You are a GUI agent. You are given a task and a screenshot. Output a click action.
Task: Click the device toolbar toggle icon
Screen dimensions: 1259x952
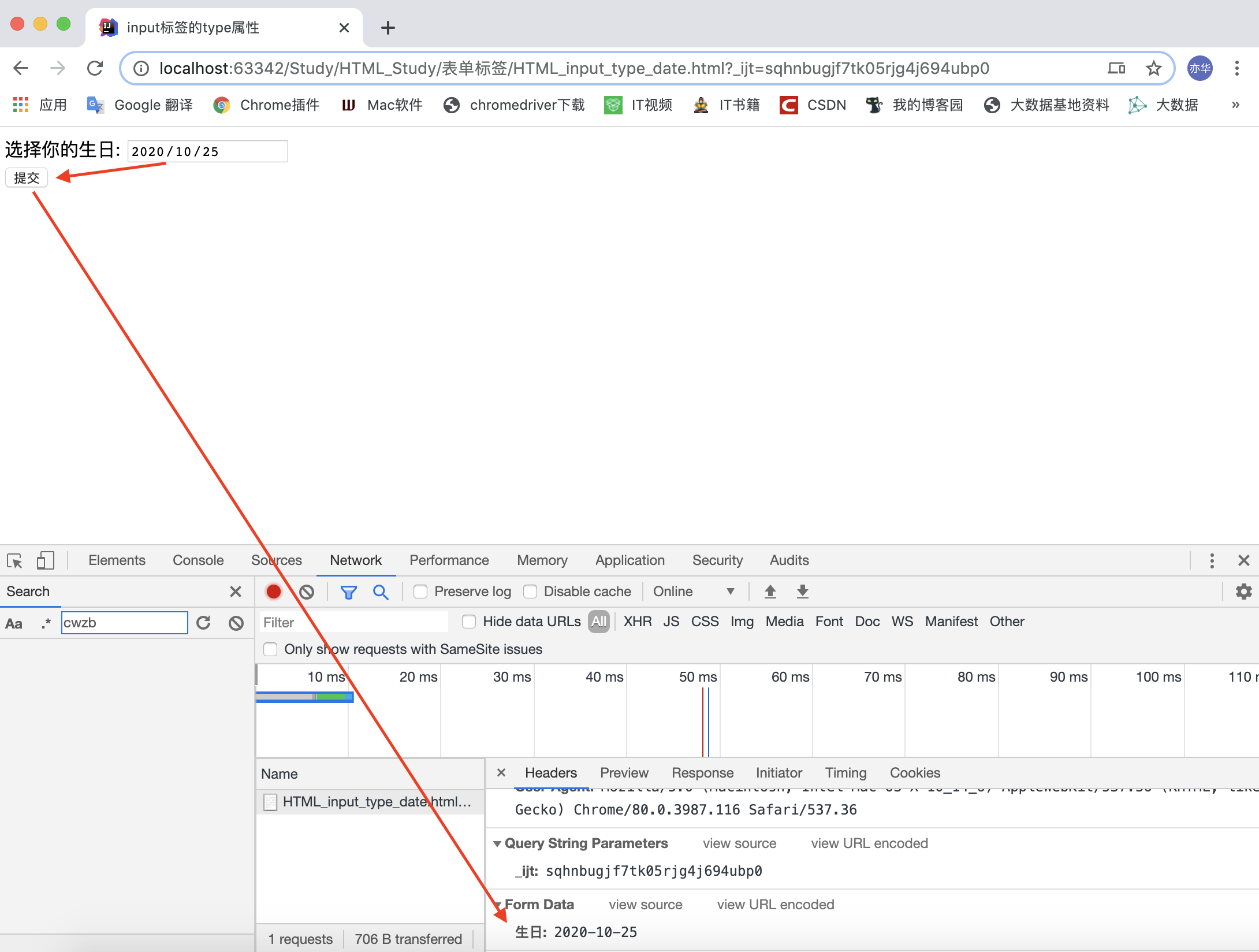coord(46,560)
